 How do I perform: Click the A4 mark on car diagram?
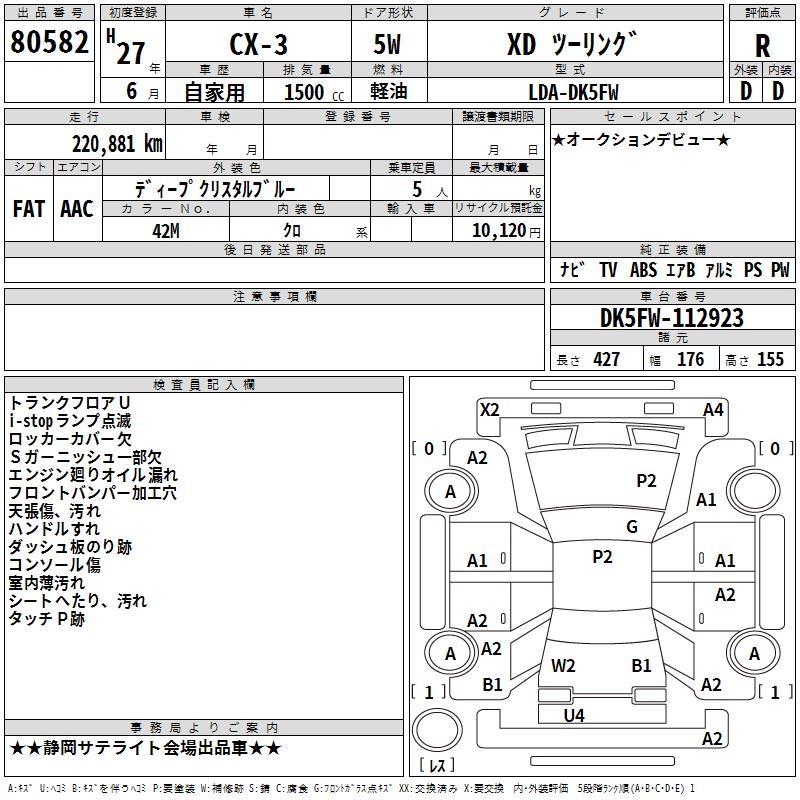tap(713, 410)
